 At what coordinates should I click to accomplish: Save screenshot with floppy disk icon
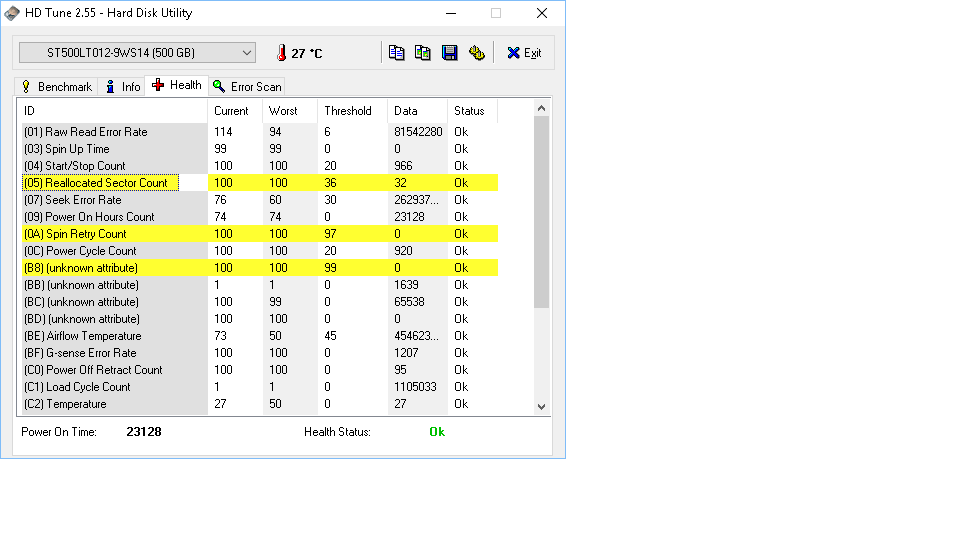[x=449, y=53]
